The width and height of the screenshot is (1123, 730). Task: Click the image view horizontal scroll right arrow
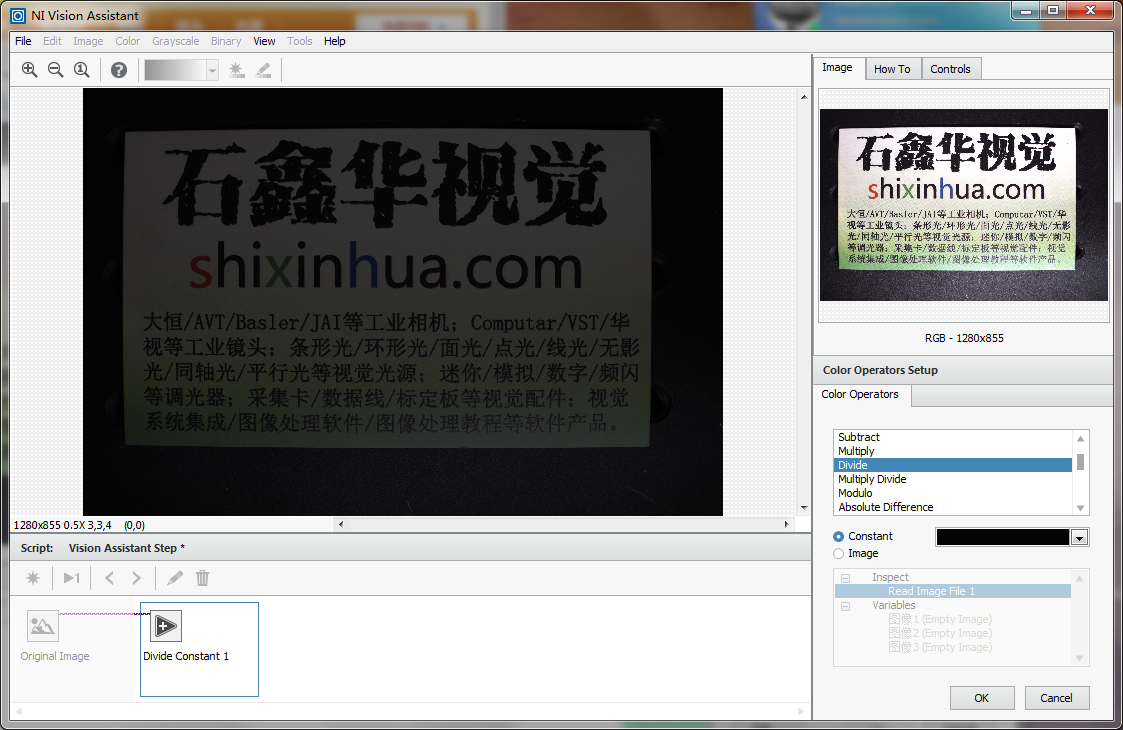click(x=786, y=524)
